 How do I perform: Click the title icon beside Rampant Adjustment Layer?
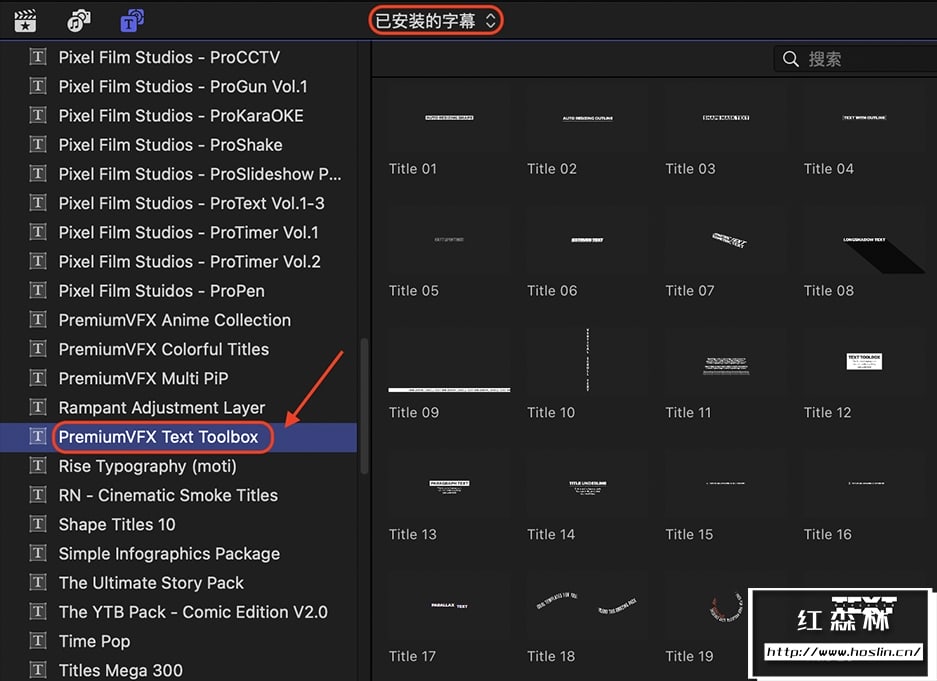point(38,407)
